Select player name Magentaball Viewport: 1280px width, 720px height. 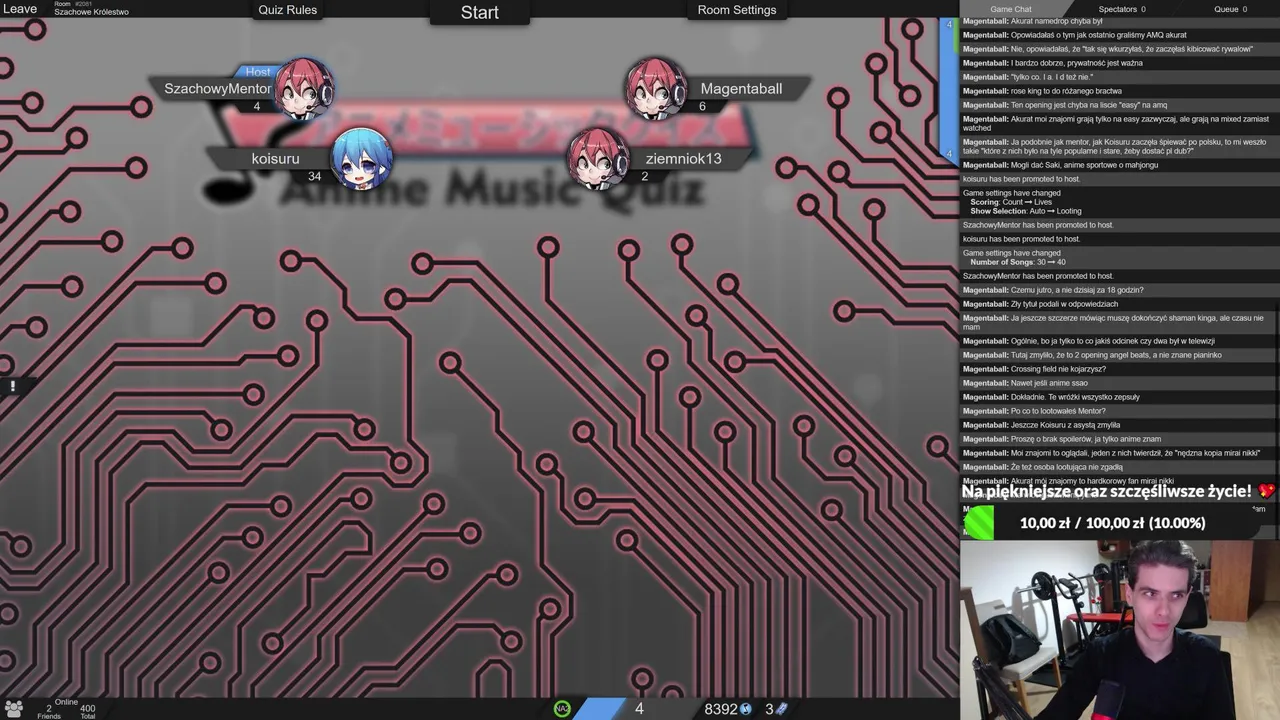pos(741,88)
